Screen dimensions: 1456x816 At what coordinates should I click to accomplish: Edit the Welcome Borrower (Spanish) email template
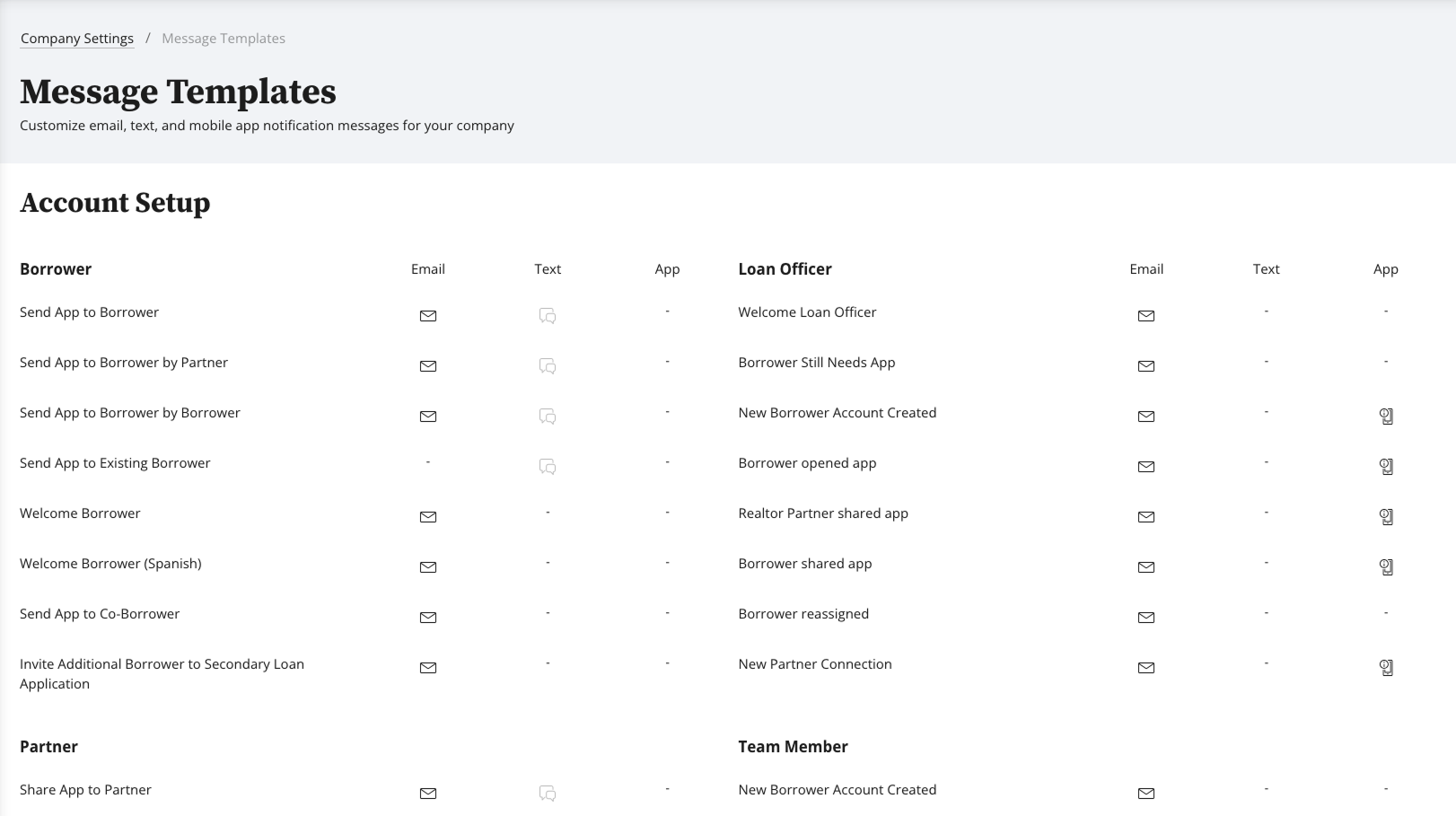tap(428, 566)
